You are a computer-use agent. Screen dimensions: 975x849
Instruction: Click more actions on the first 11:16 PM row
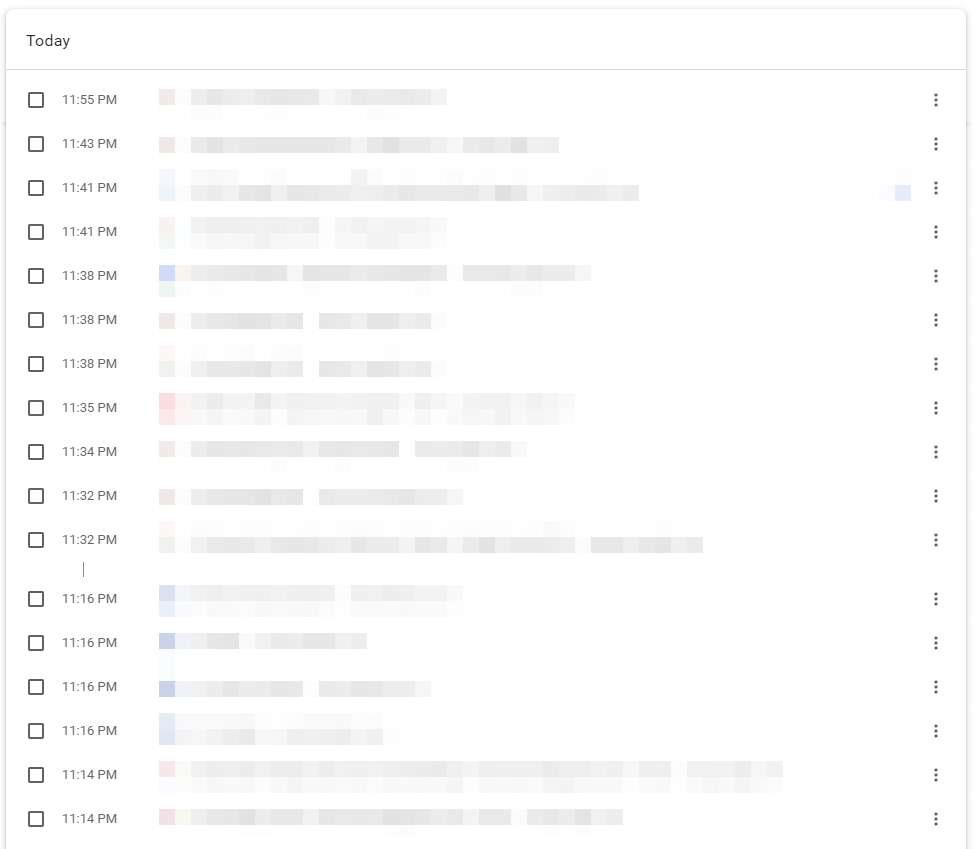935,599
